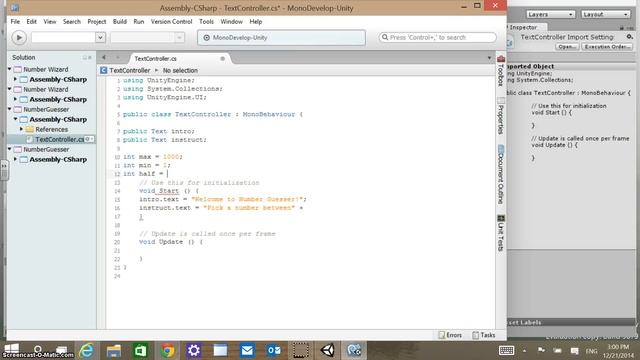Select the References folder in Solution tree
This screenshot has width=640, height=360.
[x=51, y=129]
